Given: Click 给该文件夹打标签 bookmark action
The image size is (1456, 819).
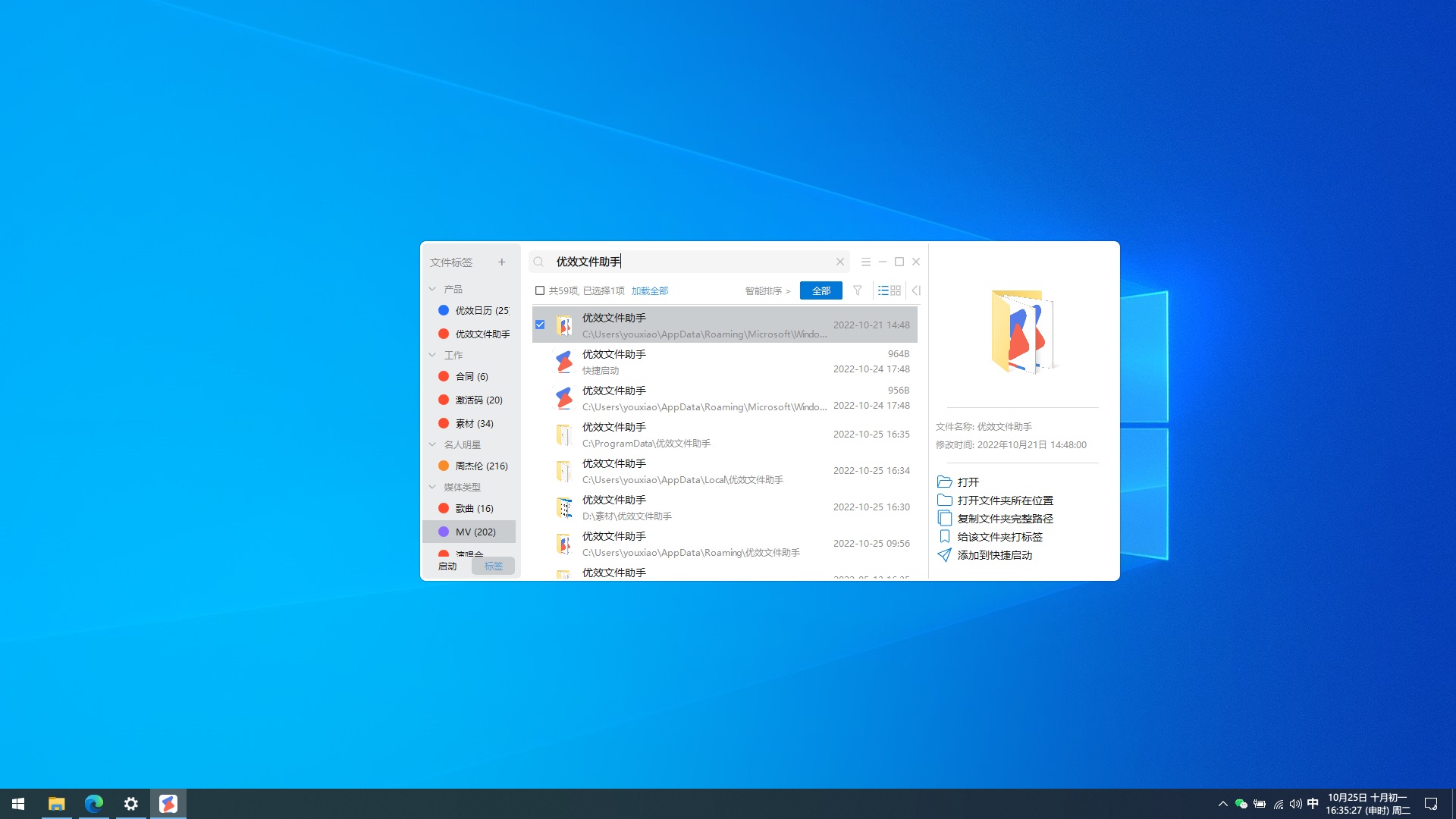Looking at the screenshot, I should click(x=999, y=536).
